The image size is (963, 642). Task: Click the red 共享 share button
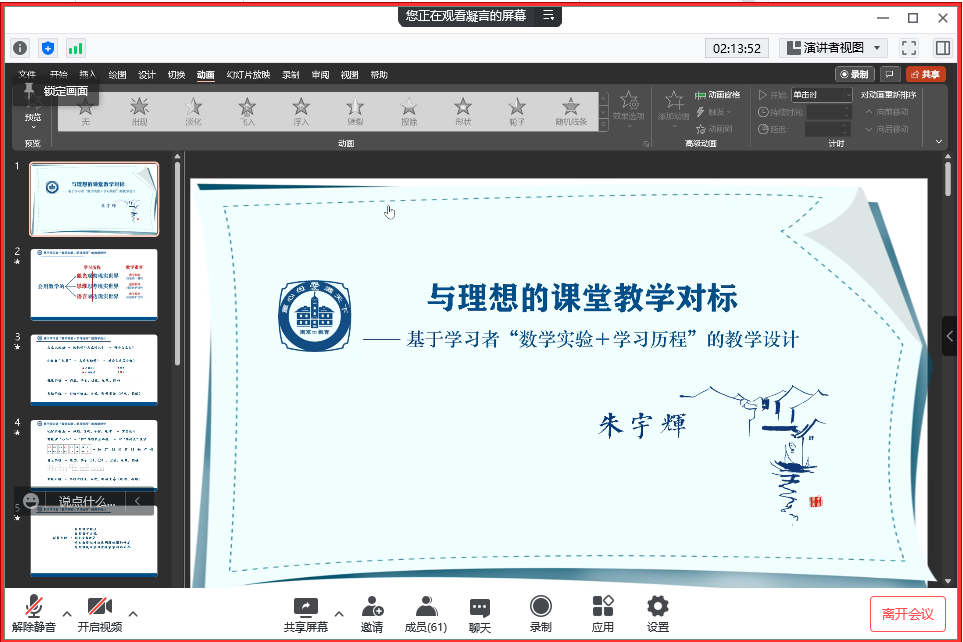click(926, 74)
